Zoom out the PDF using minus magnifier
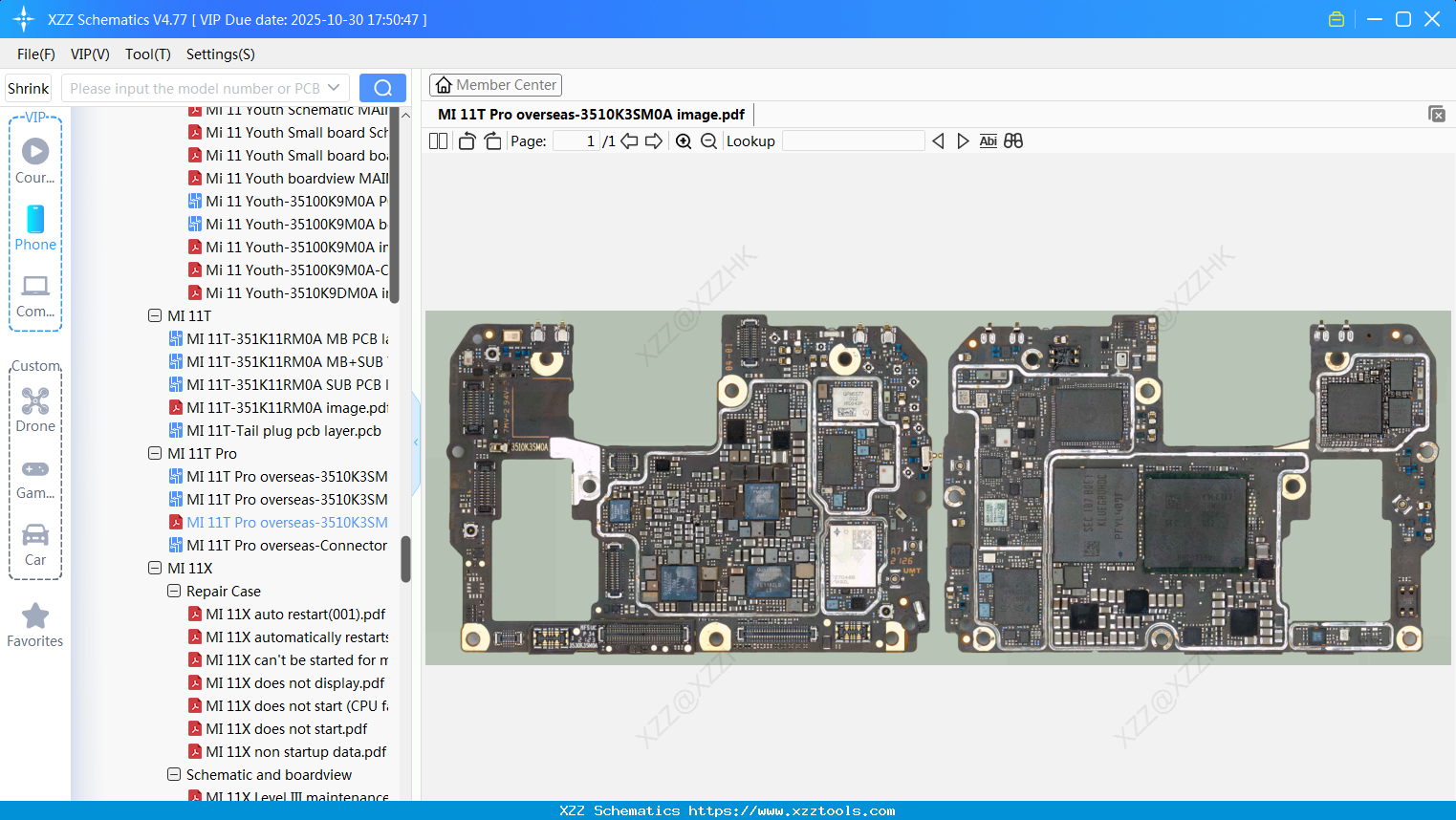The image size is (1456, 820). point(708,140)
